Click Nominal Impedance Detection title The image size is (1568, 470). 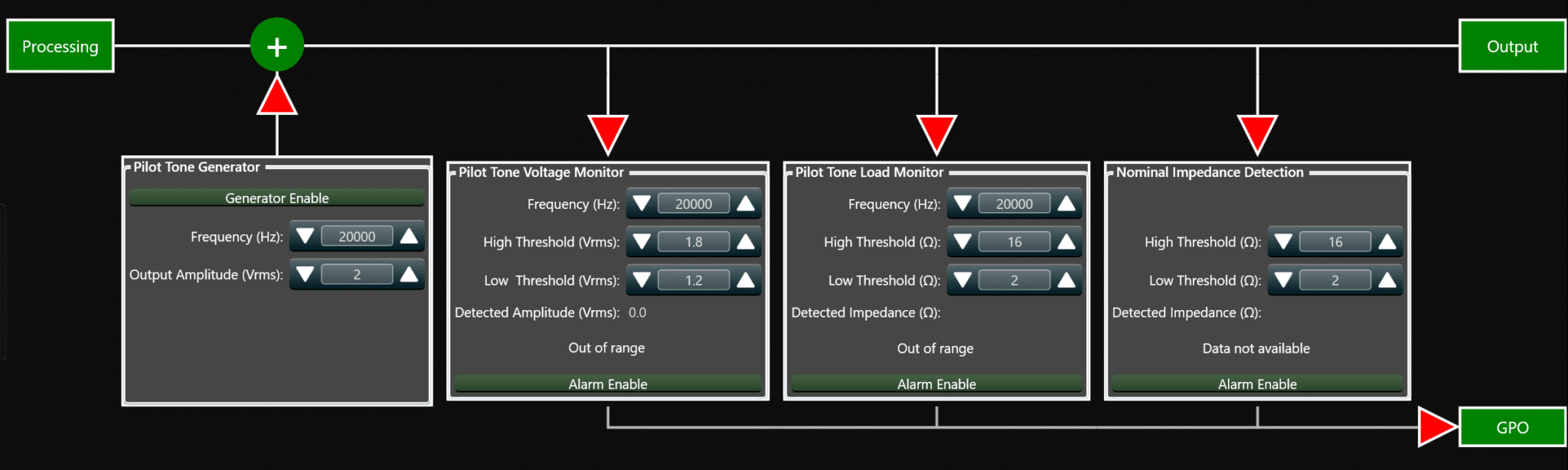[x=1210, y=172]
